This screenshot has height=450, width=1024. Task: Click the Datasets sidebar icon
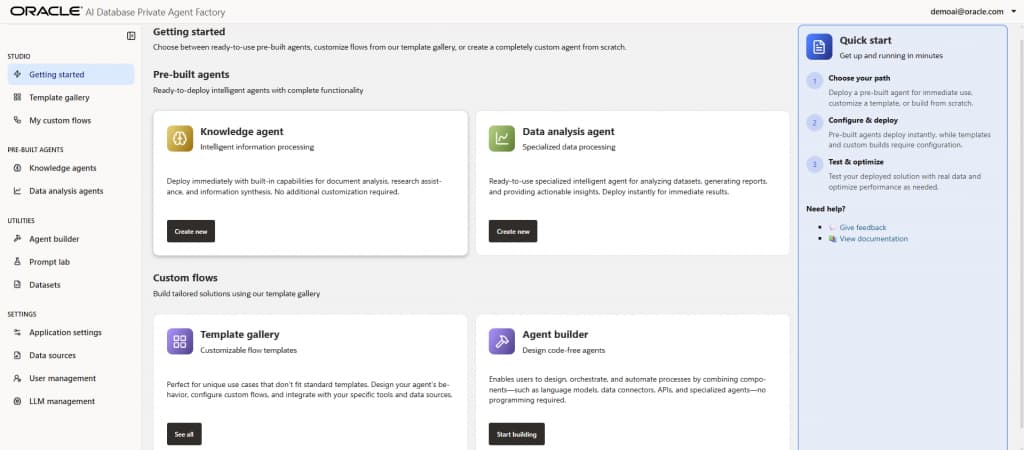coord(18,285)
